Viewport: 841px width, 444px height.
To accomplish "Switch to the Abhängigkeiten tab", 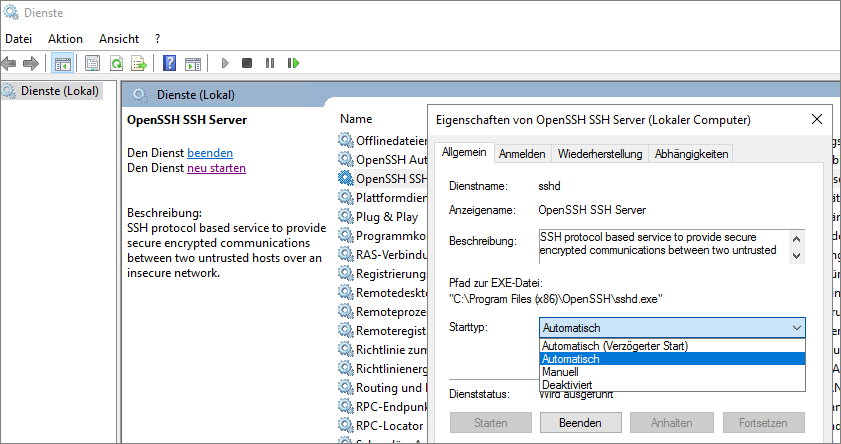I will (x=691, y=154).
